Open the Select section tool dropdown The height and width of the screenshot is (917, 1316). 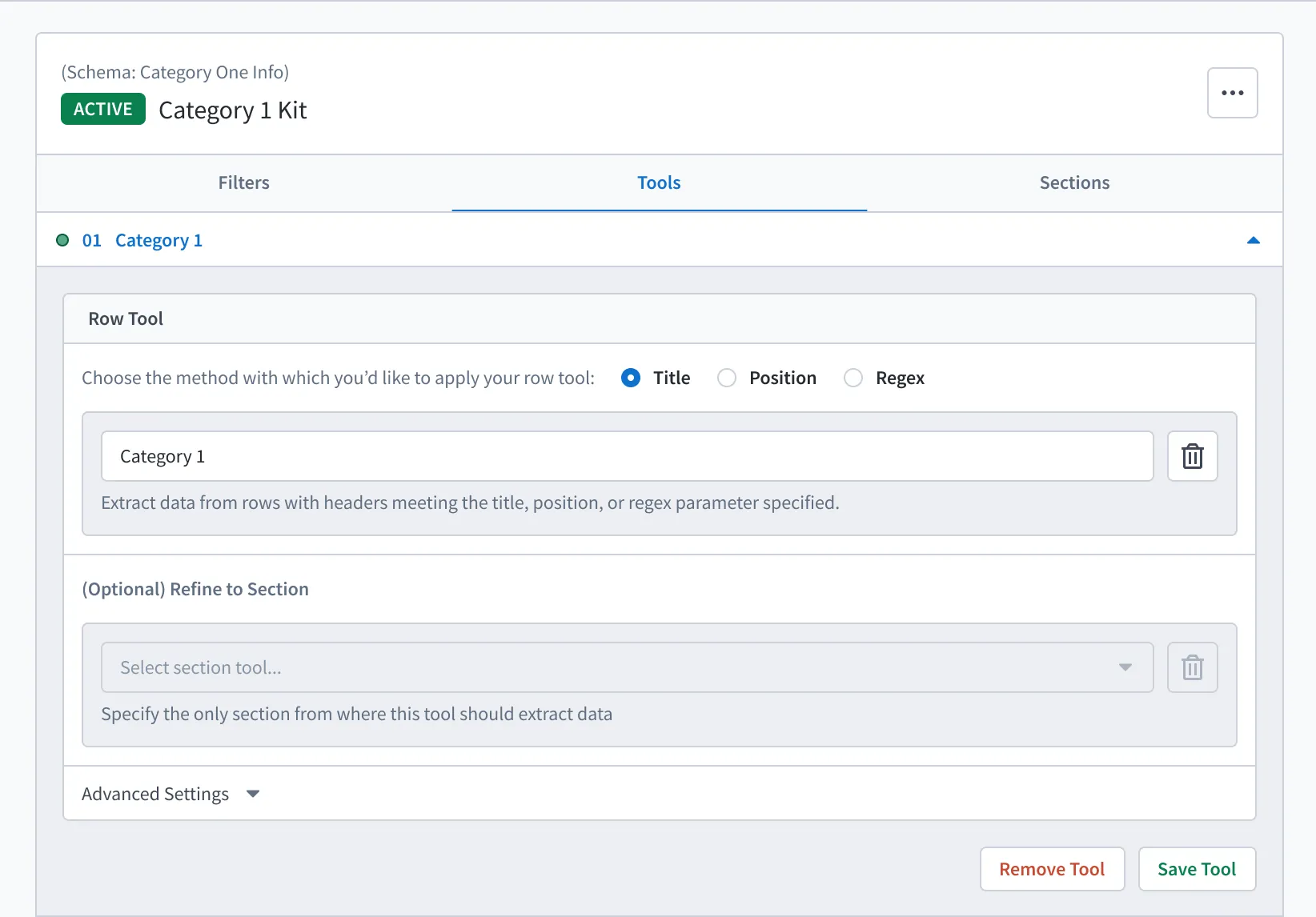627,667
